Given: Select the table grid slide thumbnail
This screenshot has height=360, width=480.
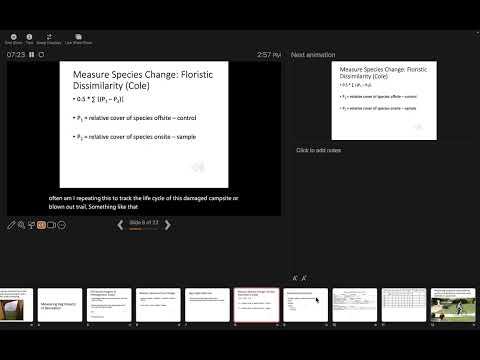Looking at the screenshot, I should coord(404,305).
